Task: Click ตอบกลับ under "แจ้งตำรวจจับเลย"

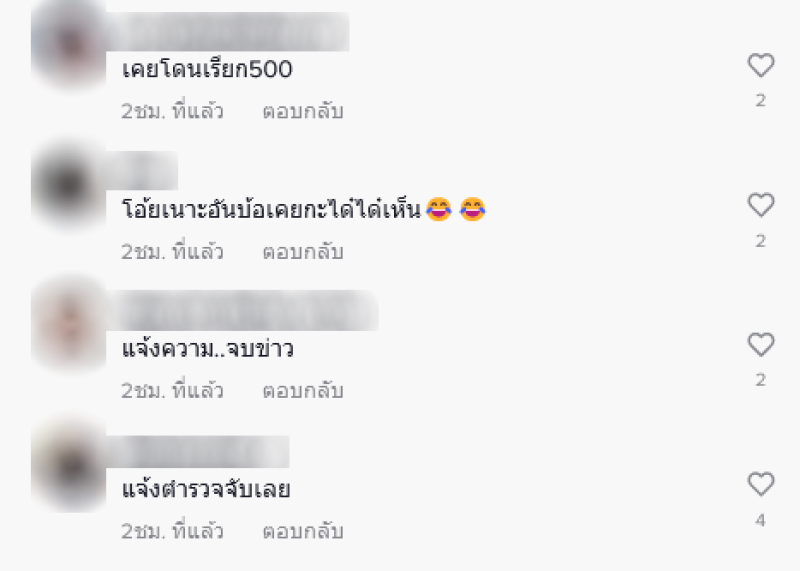Action: [x=303, y=531]
